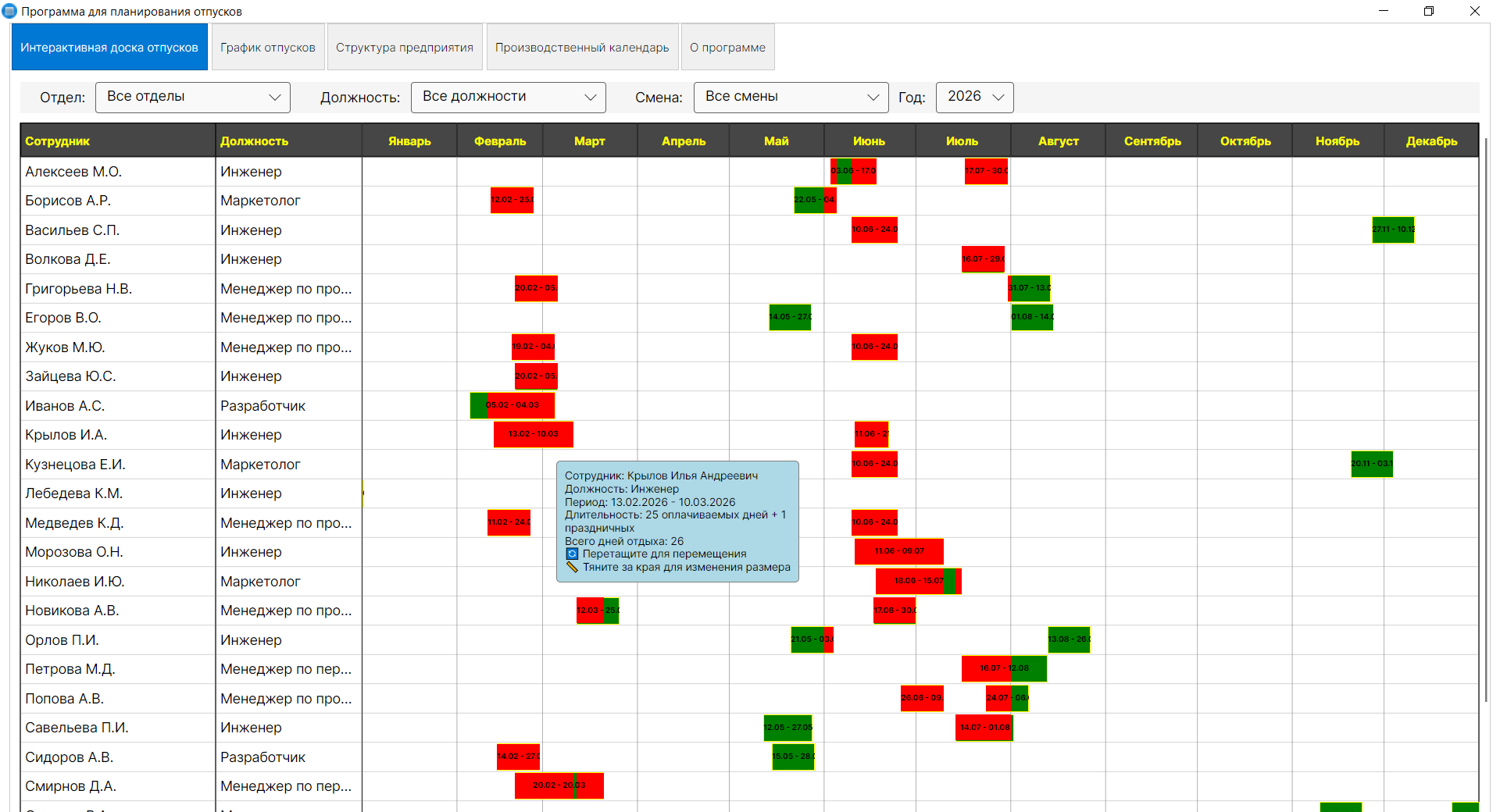Select Петрова's 16.07 - 12.08 vacation bar
Image resolution: width=1500 pixels, height=812 pixels.
coord(1003,668)
